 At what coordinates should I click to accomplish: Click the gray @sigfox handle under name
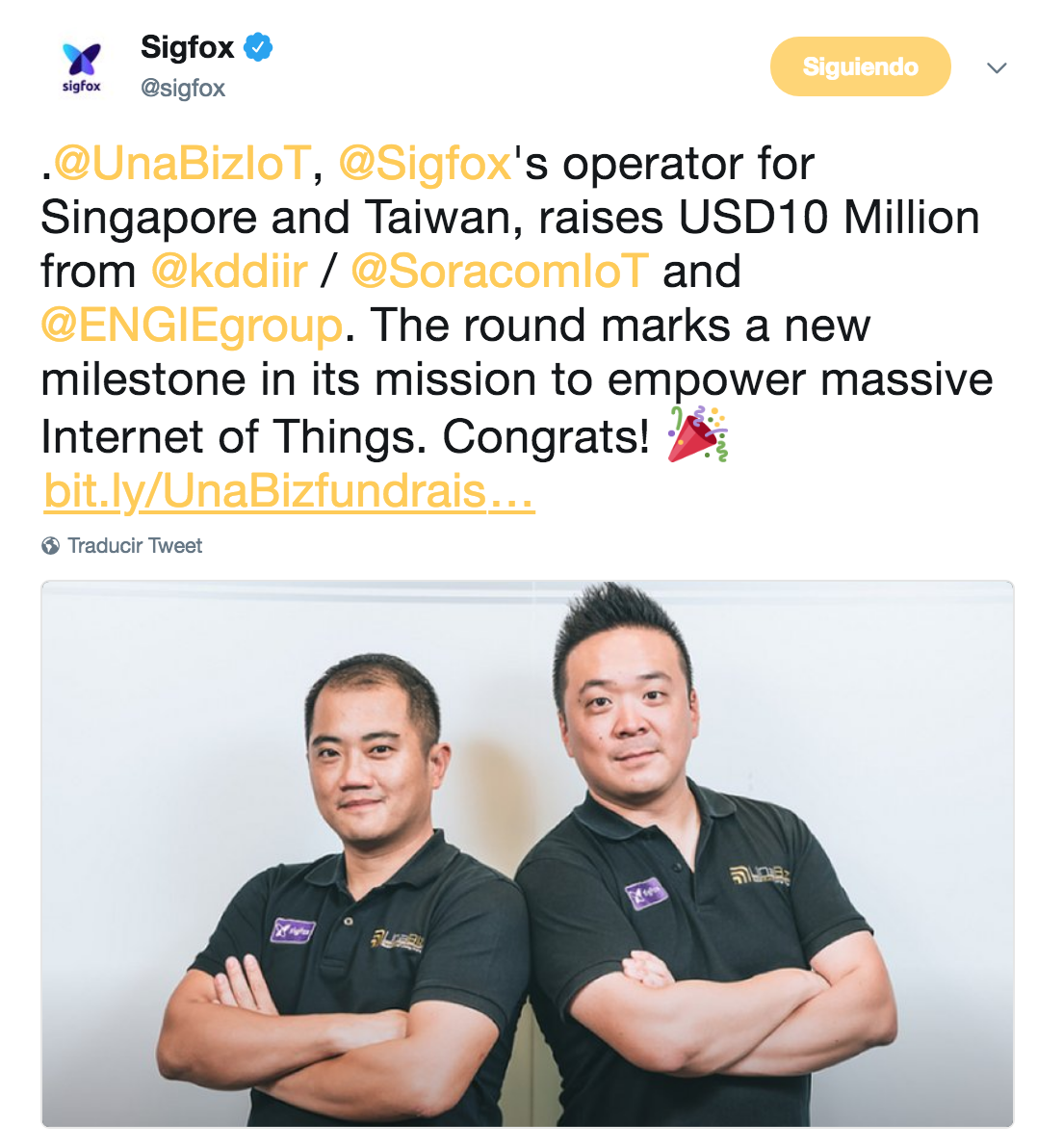[183, 88]
